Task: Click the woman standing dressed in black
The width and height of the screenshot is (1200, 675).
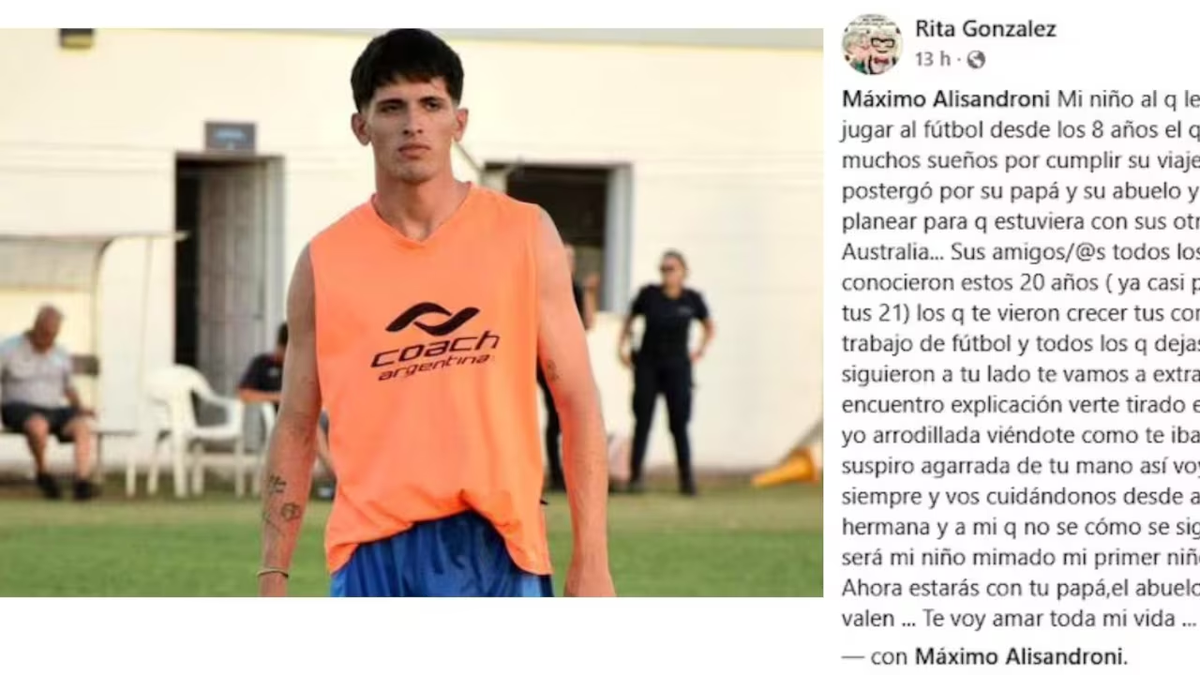Action: [664, 371]
